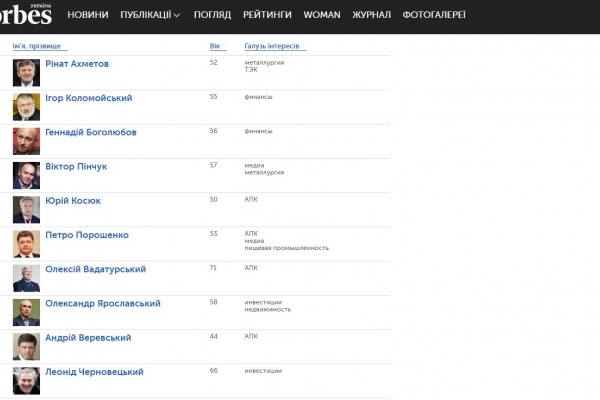Viewport: 600px width, 400px height.
Task: Open the WOMAN section
Action: [321, 16]
